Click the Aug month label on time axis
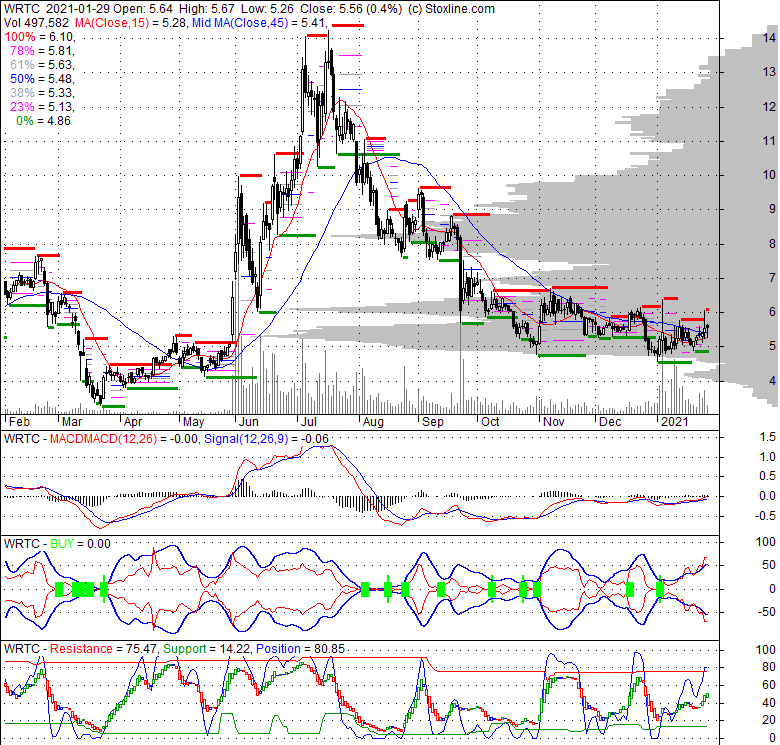Viewport: 780px width, 745px height. pos(373,422)
